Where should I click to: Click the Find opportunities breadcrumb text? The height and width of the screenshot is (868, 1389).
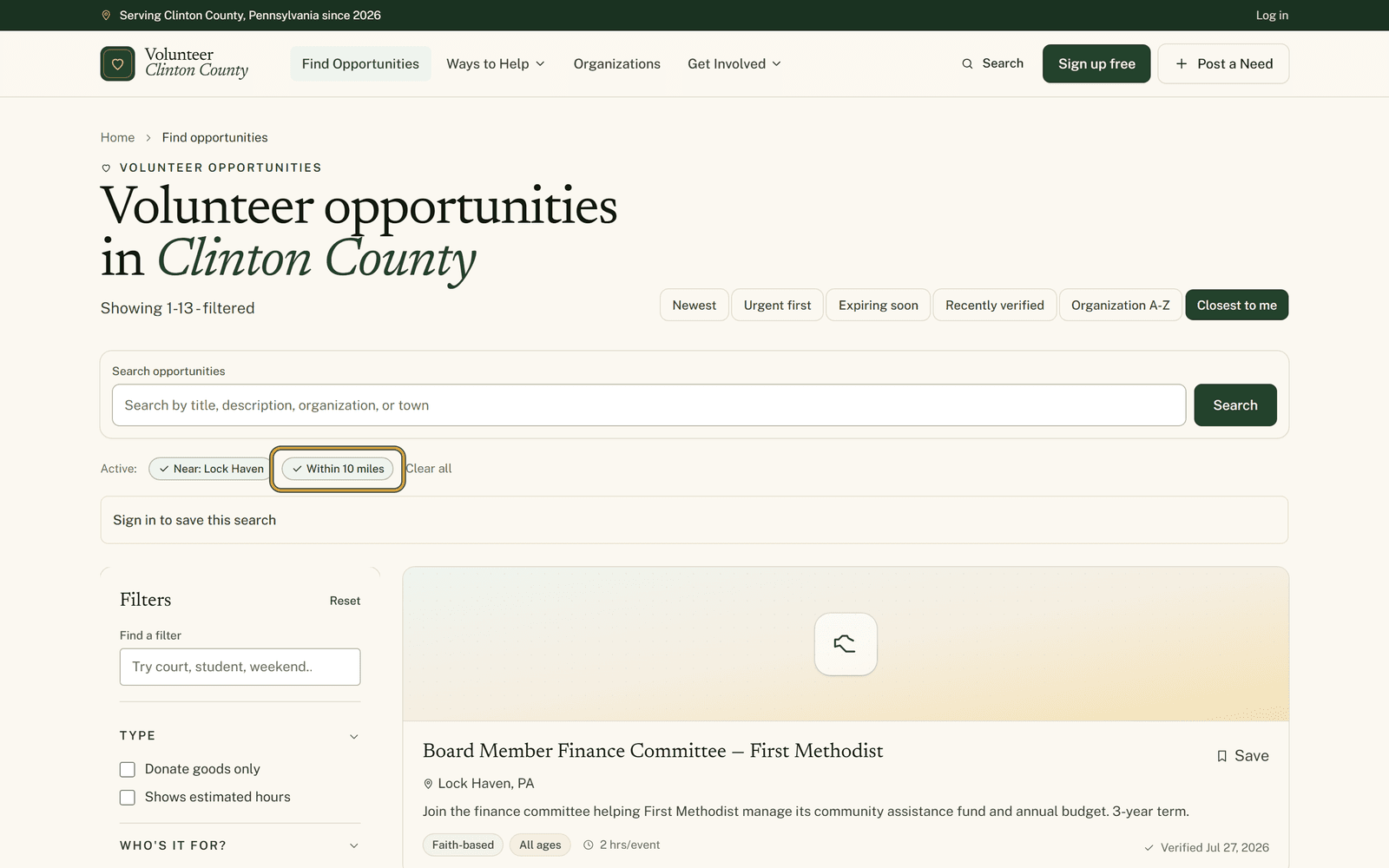214,138
